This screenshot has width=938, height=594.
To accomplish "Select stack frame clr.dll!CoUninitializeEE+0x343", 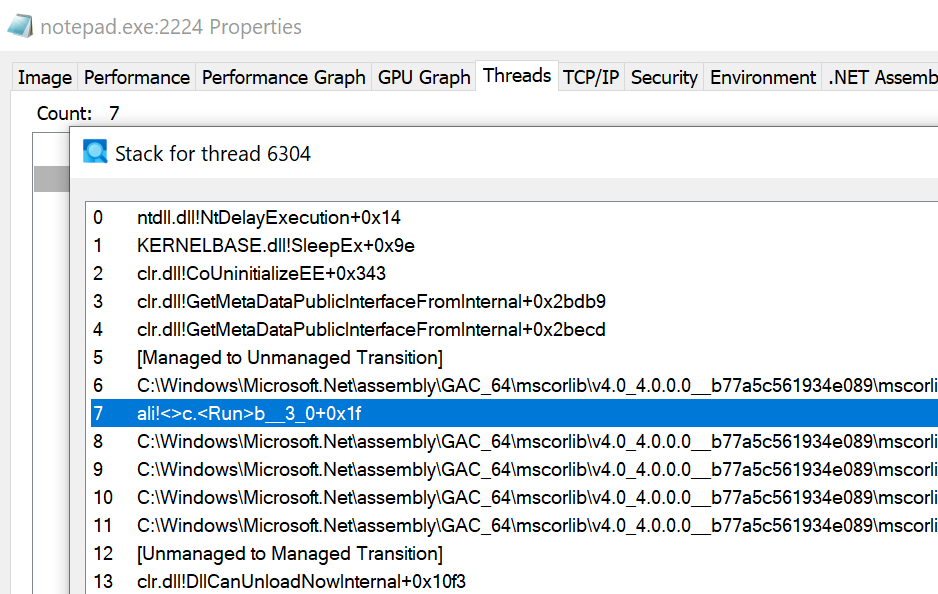I will coord(514,273).
